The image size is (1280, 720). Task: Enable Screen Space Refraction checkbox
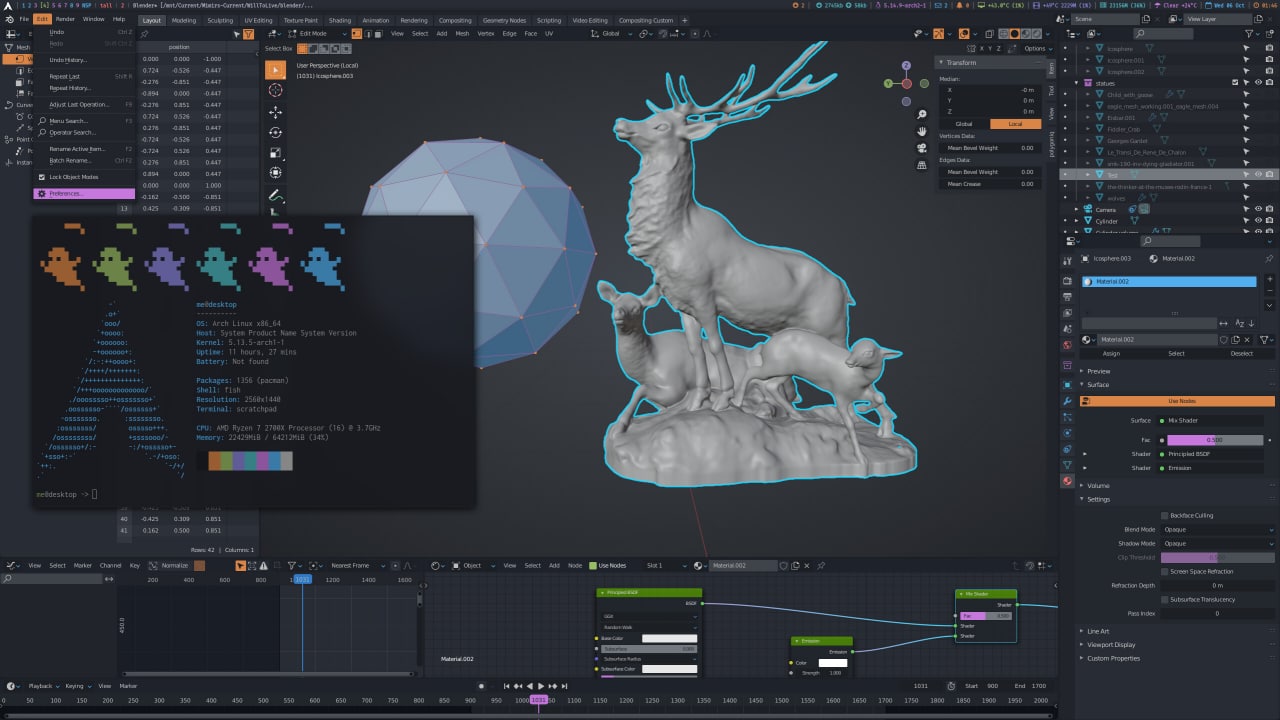tap(1166, 572)
